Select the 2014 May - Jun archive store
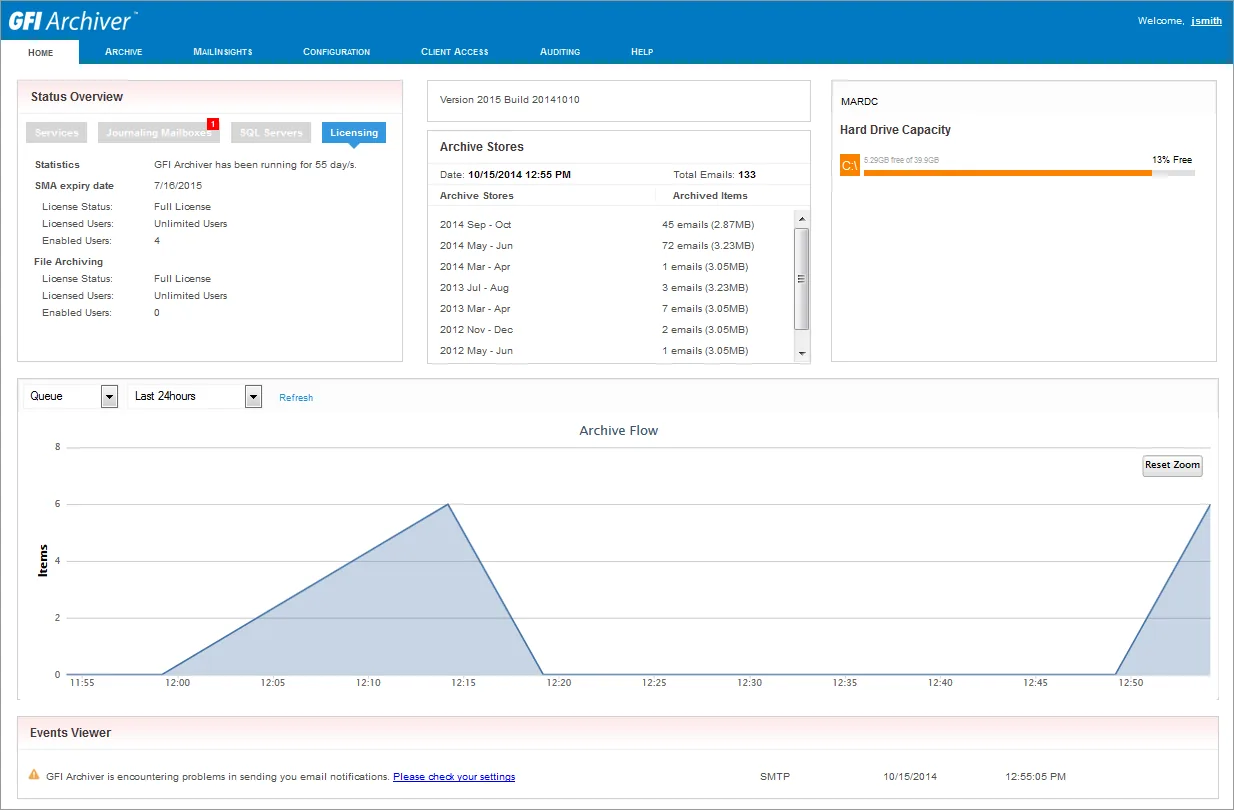1234x810 pixels. [476, 245]
